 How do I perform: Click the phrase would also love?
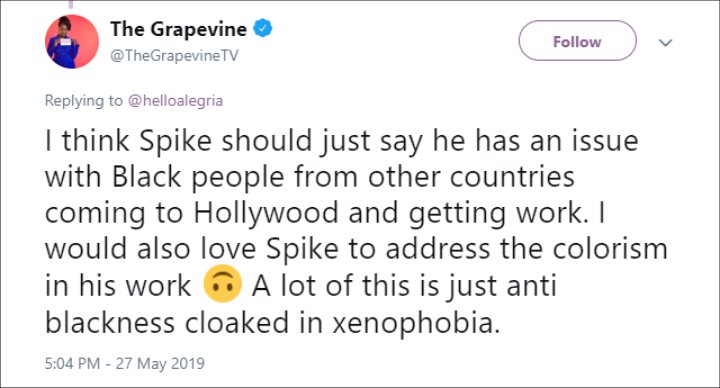point(151,249)
